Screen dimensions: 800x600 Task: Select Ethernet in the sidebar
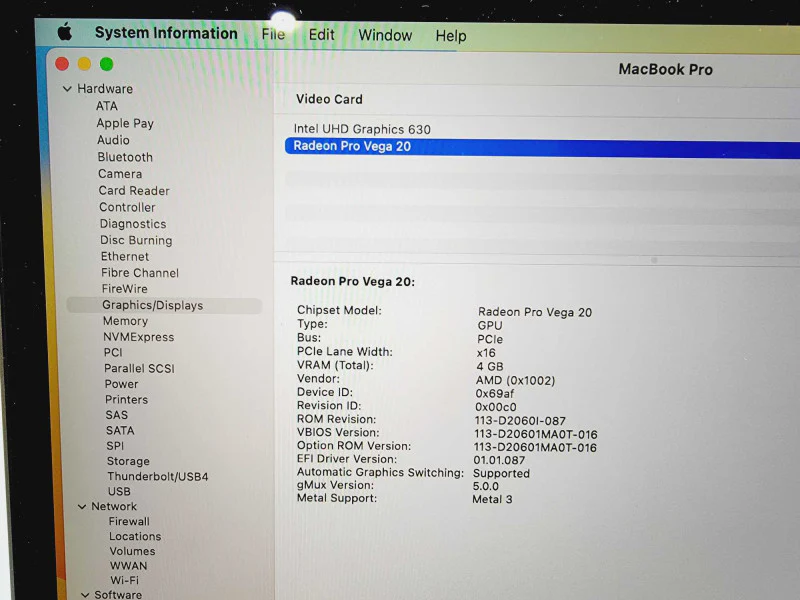coord(124,257)
